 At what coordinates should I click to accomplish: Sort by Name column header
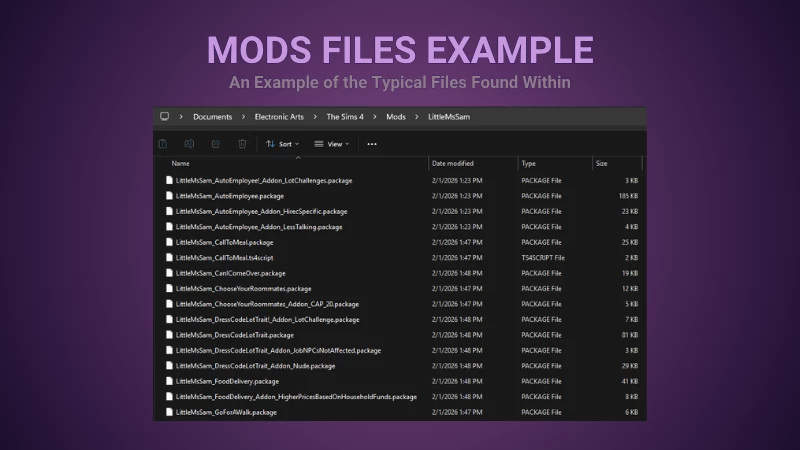coord(181,163)
